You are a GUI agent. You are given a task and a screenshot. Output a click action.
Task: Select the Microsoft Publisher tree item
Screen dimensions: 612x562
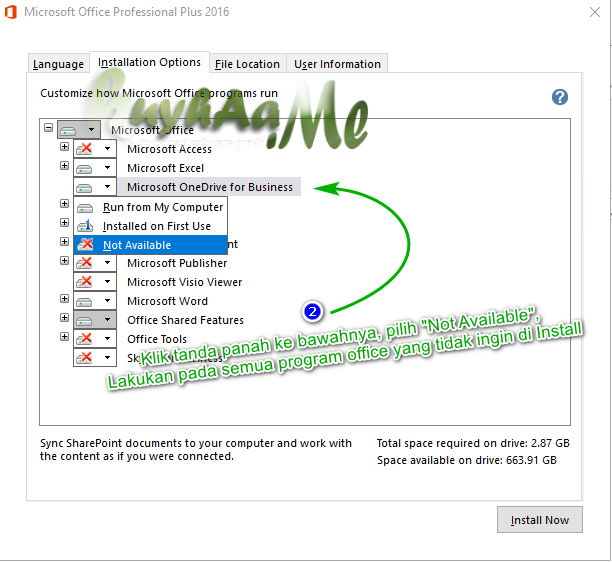(x=177, y=263)
